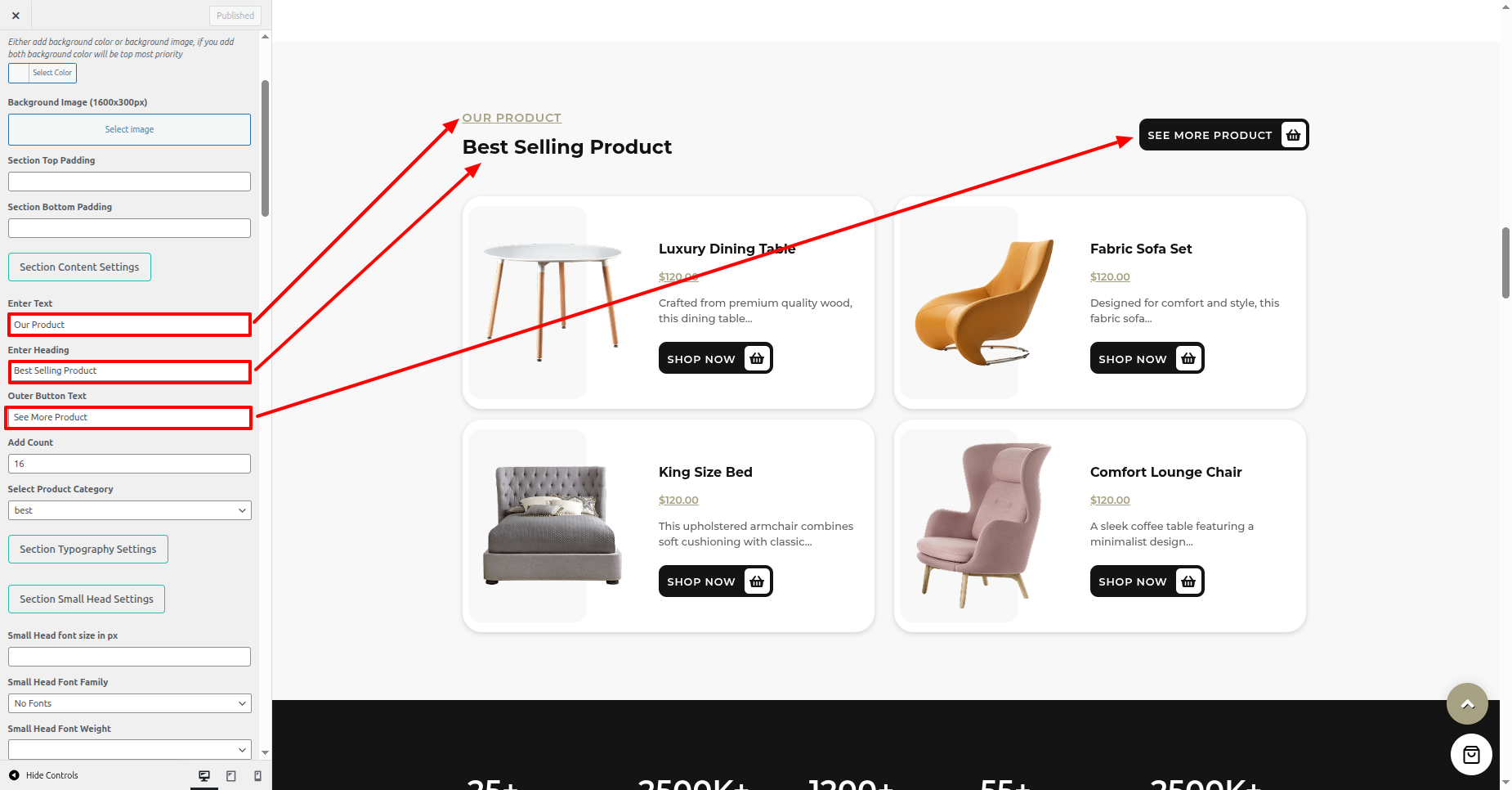Image resolution: width=1512 pixels, height=790 pixels.
Task: Click basket icon under King Size Bed
Action: (x=757, y=581)
